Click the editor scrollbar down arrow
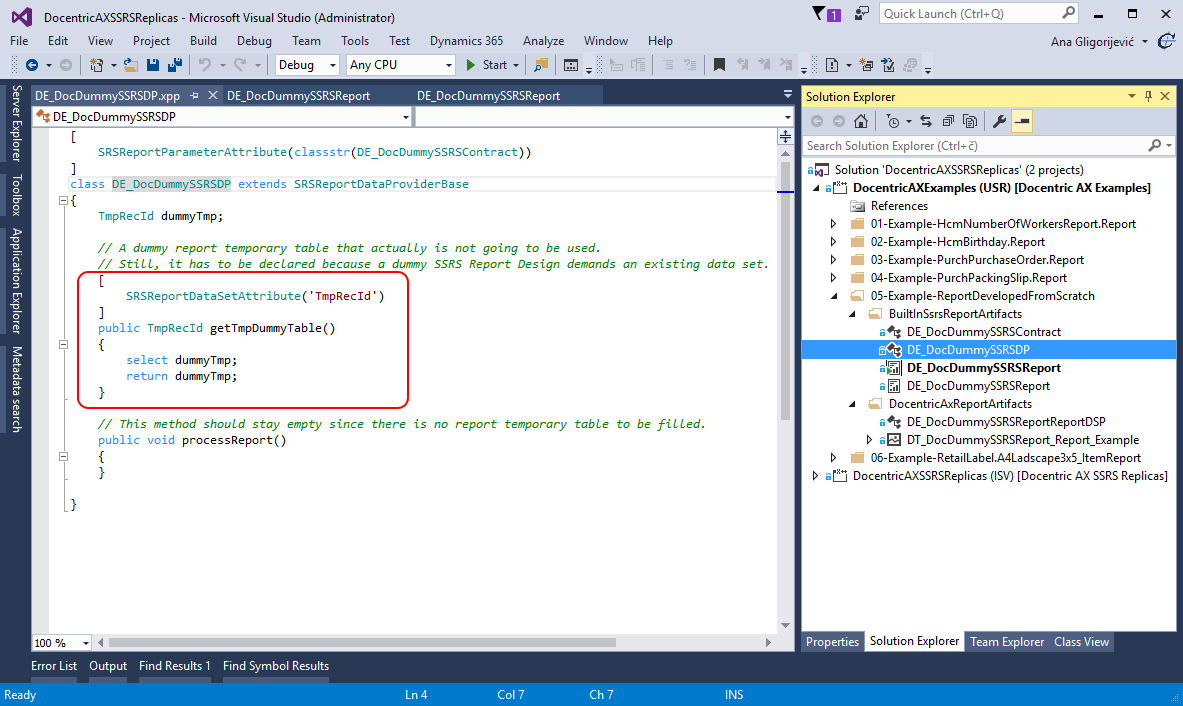Image resolution: width=1183 pixels, height=706 pixels. click(x=785, y=625)
